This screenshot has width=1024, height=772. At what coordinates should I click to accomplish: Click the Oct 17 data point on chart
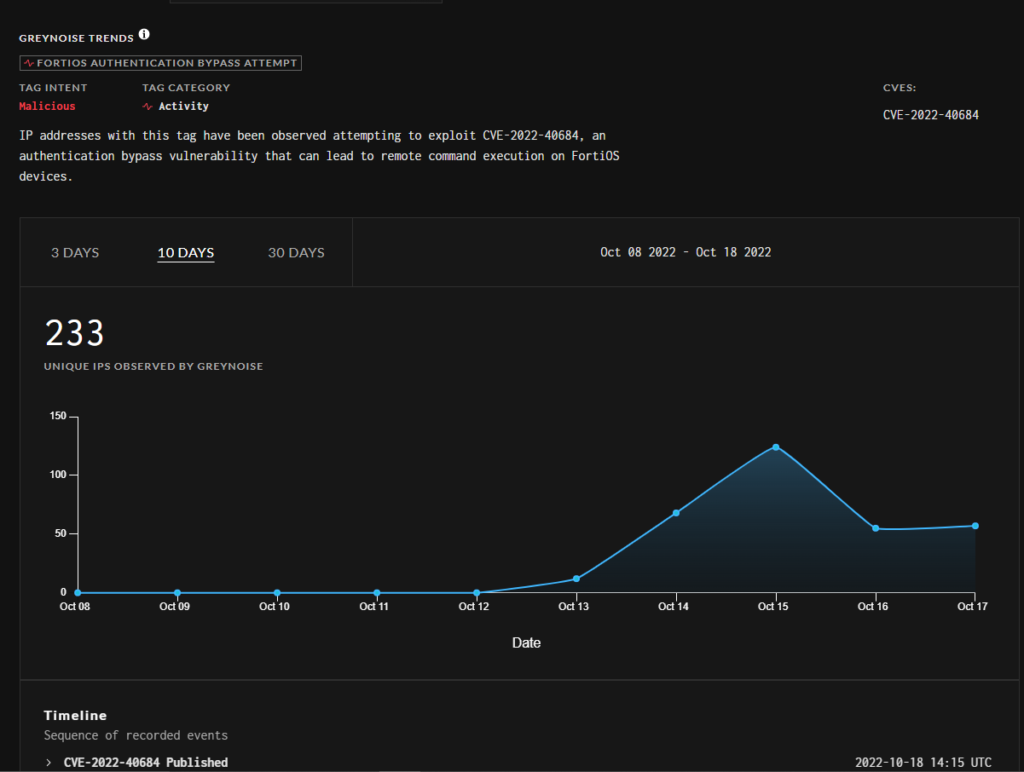tap(975, 526)
